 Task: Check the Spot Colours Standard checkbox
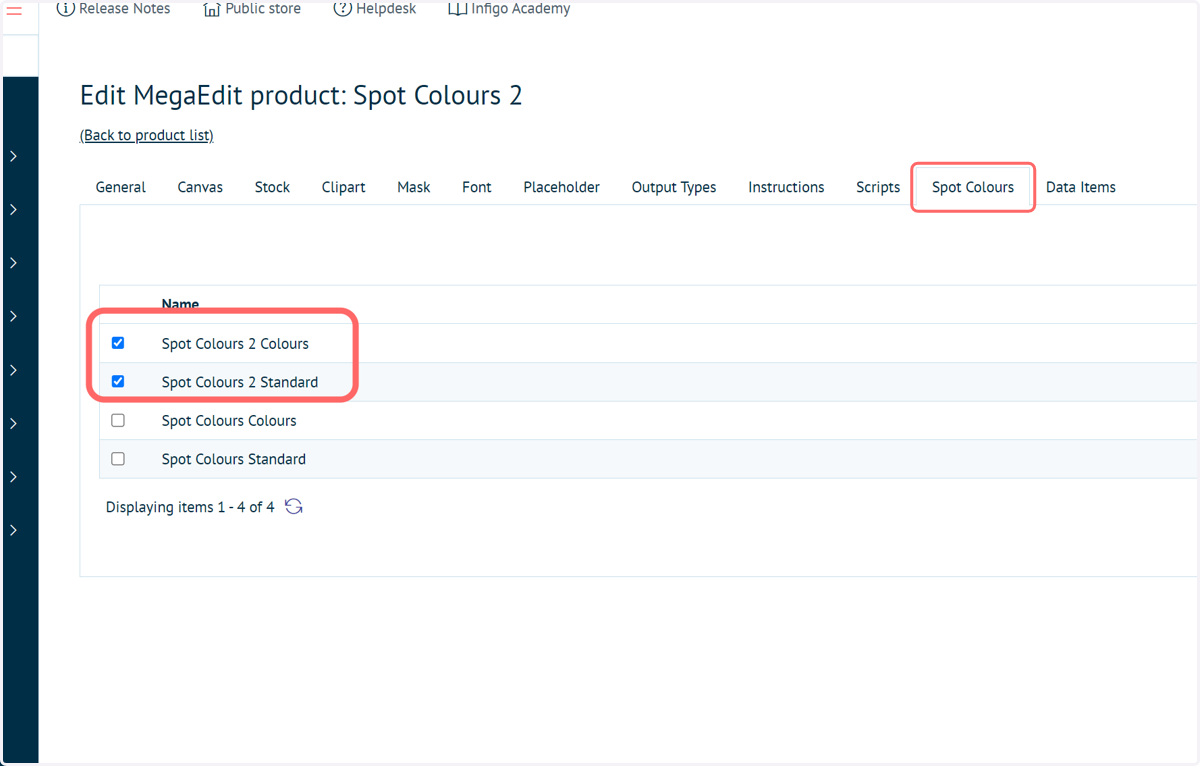(118, 459)
